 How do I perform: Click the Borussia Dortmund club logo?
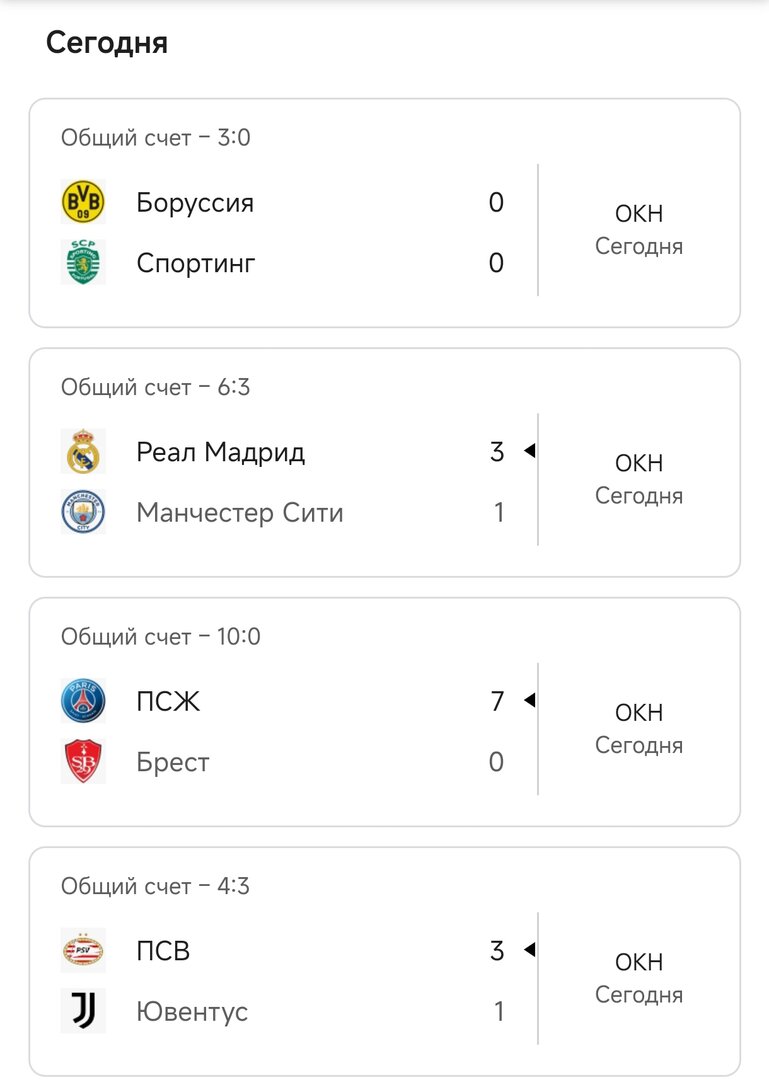click(x=82, y=203)
